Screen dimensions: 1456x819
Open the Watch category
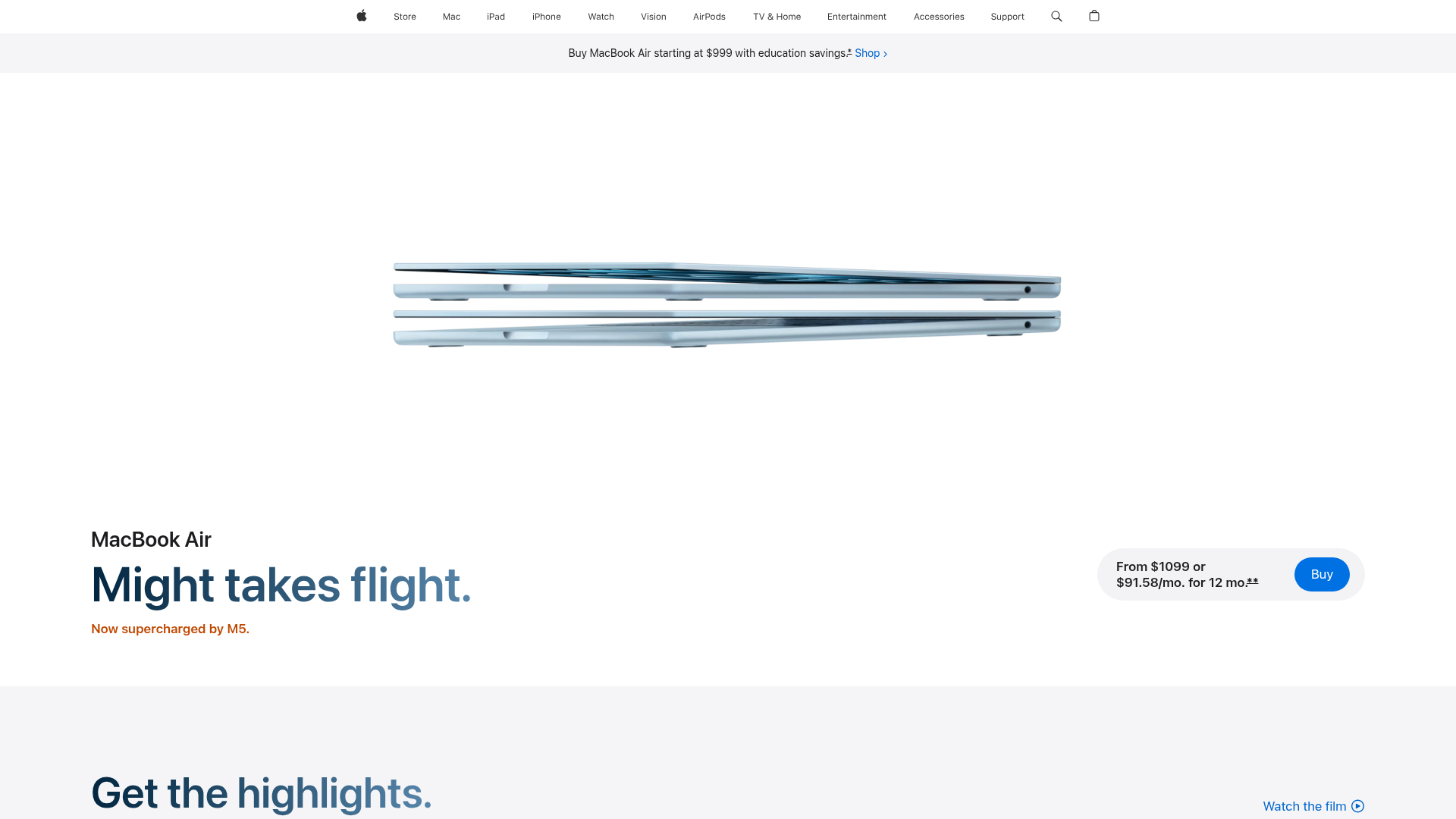tap(601, 16)
